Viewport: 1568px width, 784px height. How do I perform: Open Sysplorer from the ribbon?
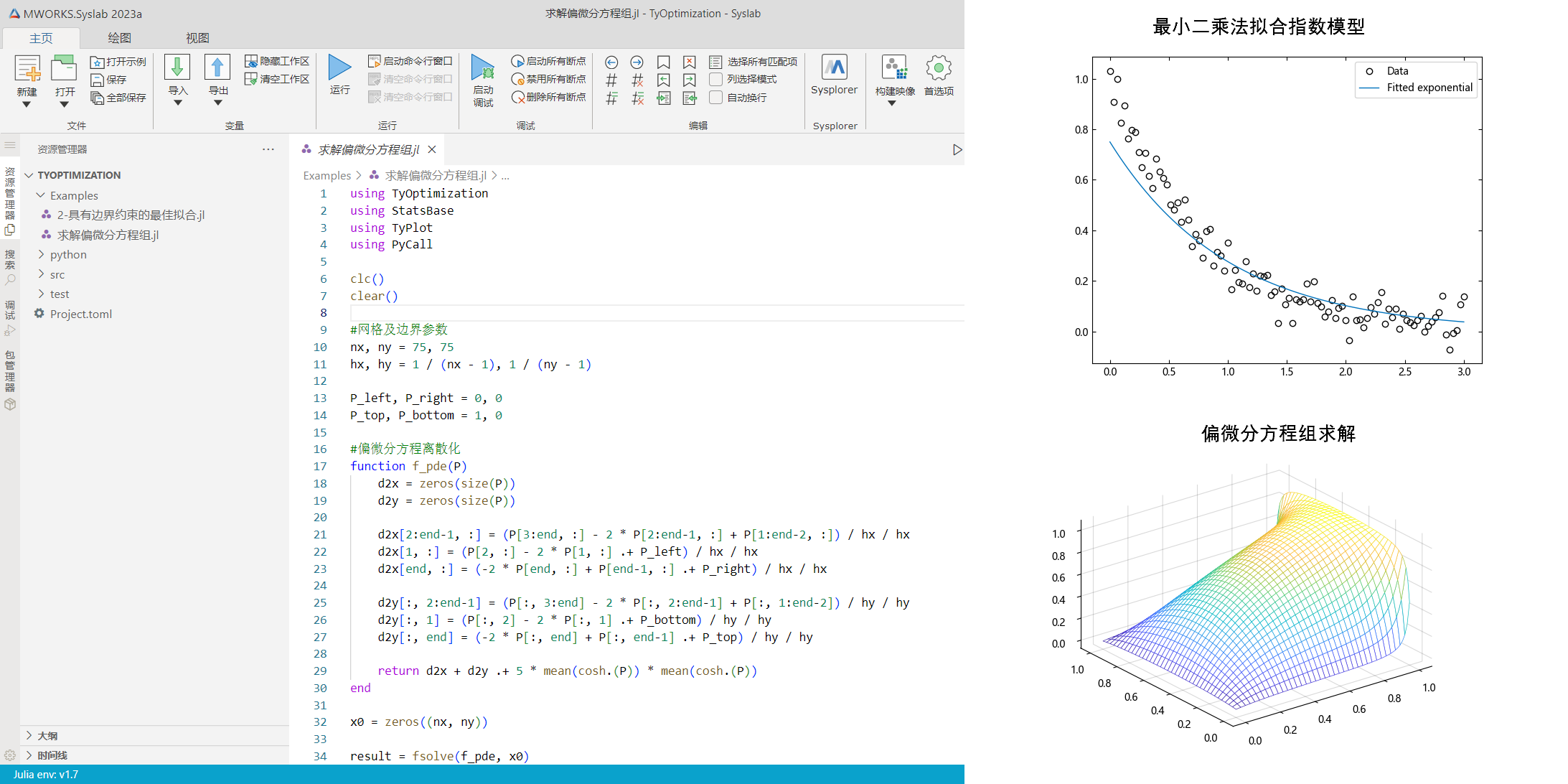pyautogui.click(x=834, y=68)
